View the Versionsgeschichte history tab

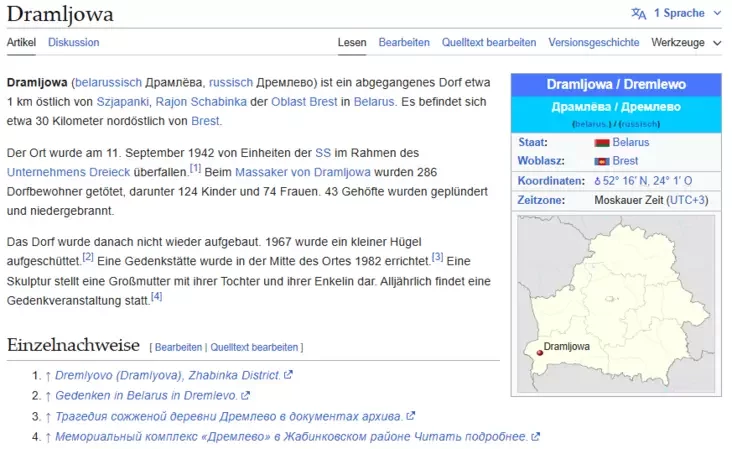(594, 42)
